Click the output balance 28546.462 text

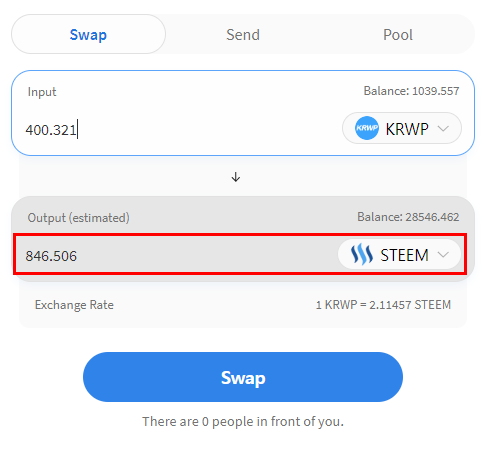pyautogui.click(x=408, y=217)
